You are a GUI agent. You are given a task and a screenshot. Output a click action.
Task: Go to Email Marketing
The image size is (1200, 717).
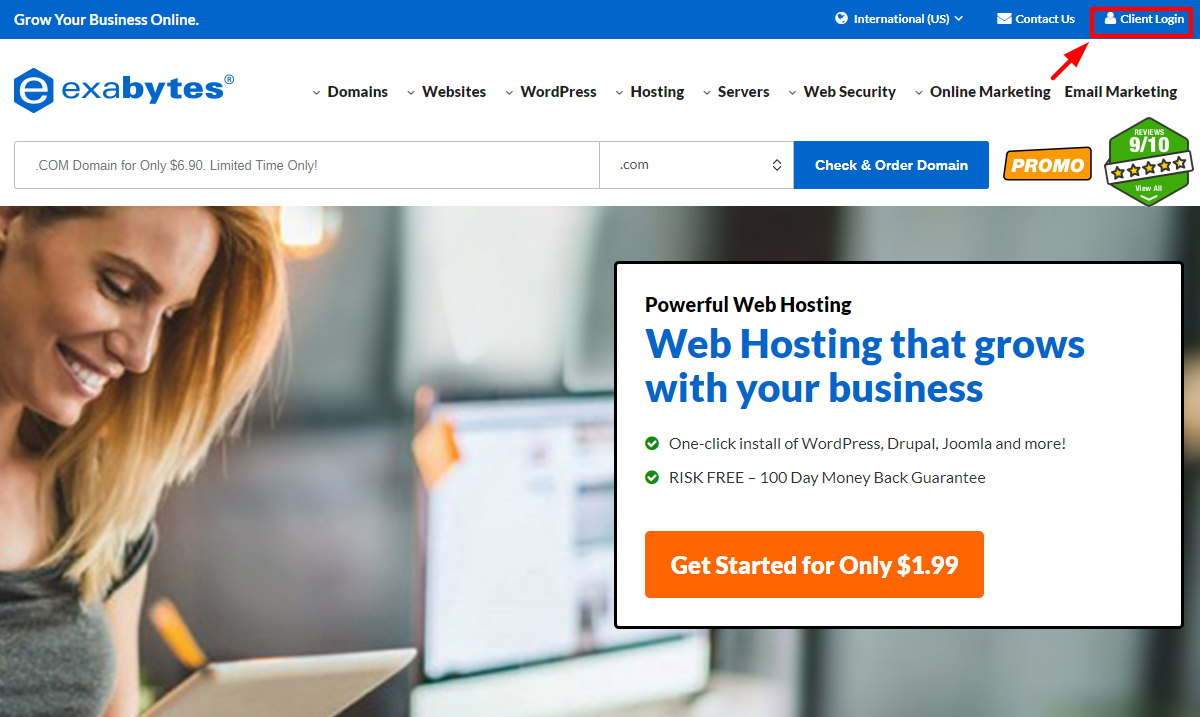click(x=1121, y=92)
